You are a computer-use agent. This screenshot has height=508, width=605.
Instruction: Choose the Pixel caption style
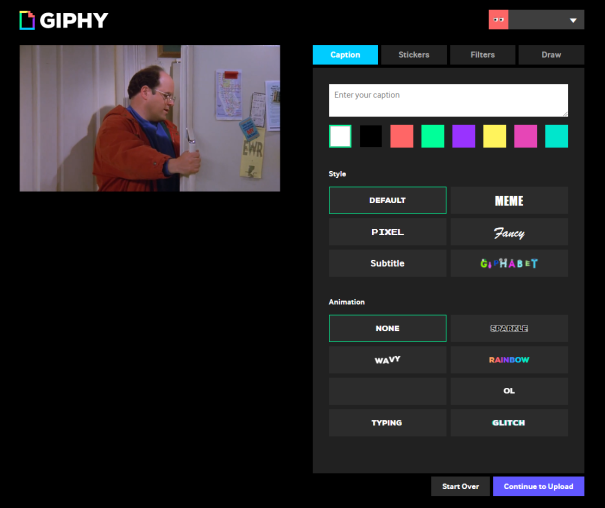point(388,232)
